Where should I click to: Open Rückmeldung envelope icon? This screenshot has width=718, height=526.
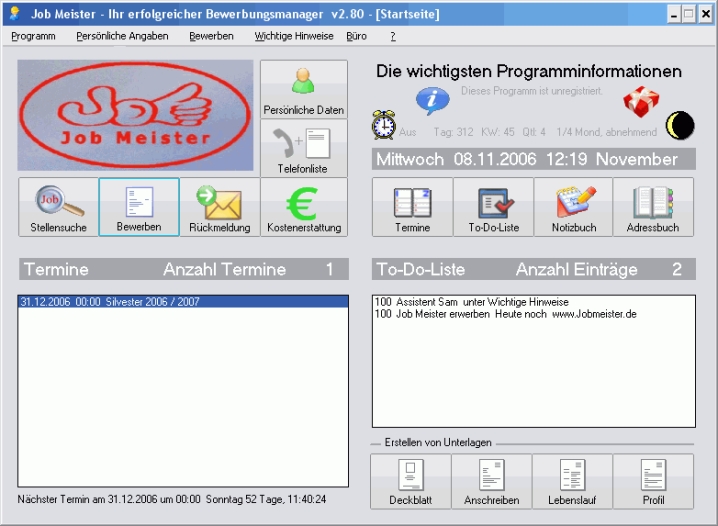219,207
